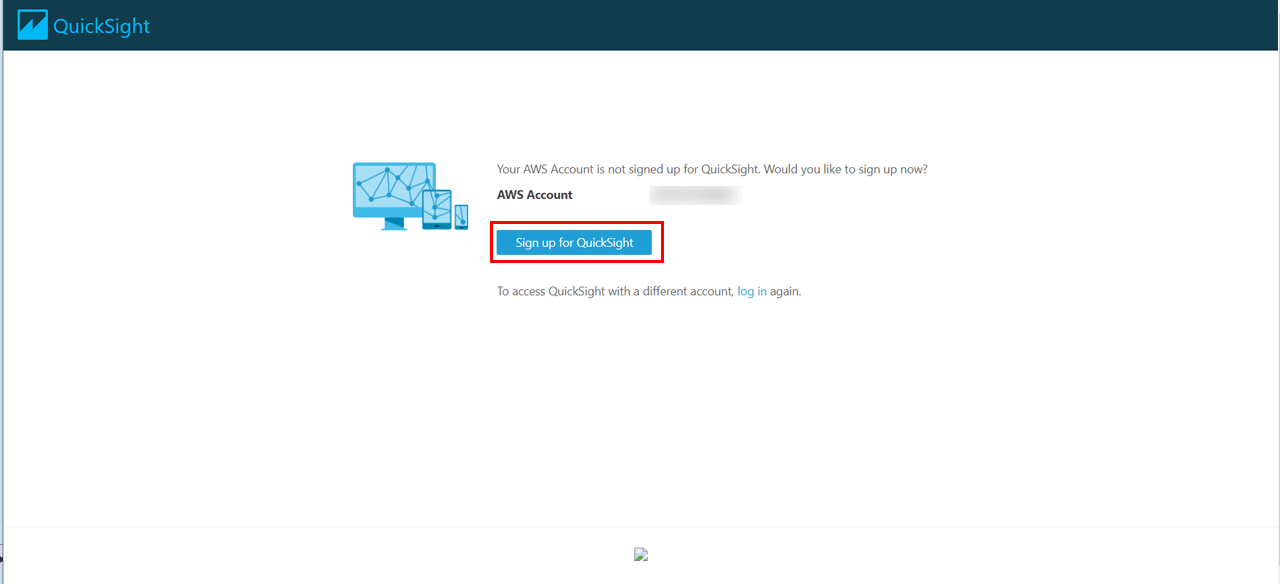Click the devices illustration graphic
This screenshot has width=1280, height=584.
click(411, 197)
